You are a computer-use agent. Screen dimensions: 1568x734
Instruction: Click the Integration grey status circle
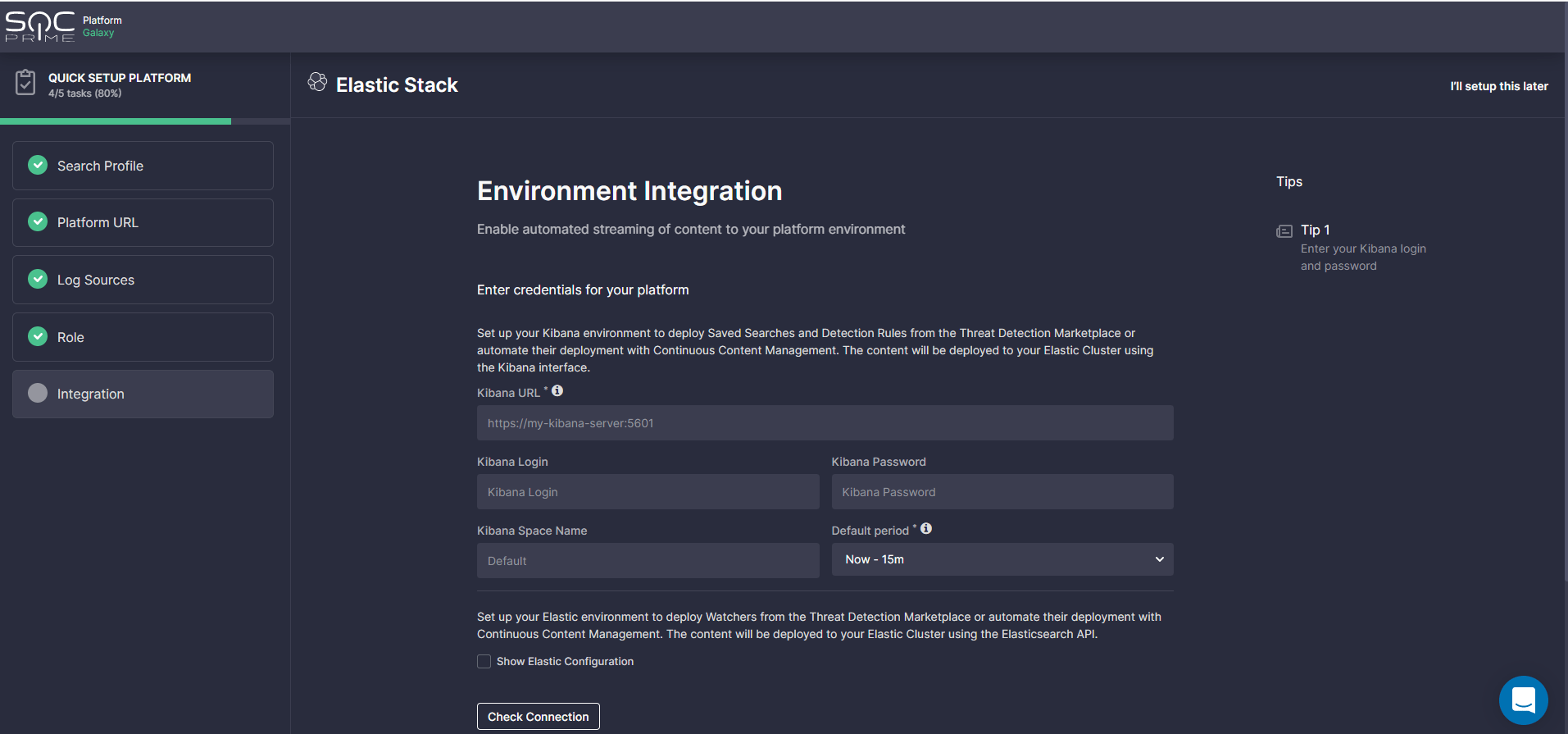coord(38,394)
